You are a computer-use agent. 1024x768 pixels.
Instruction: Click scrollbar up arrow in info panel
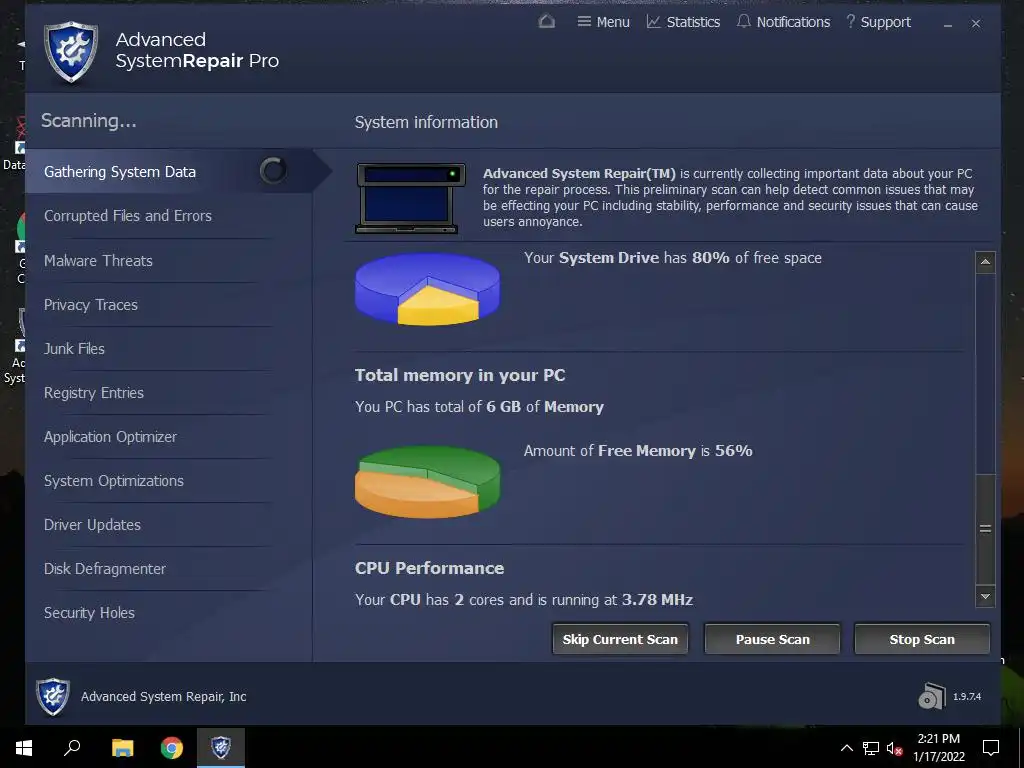pos(985,263)
